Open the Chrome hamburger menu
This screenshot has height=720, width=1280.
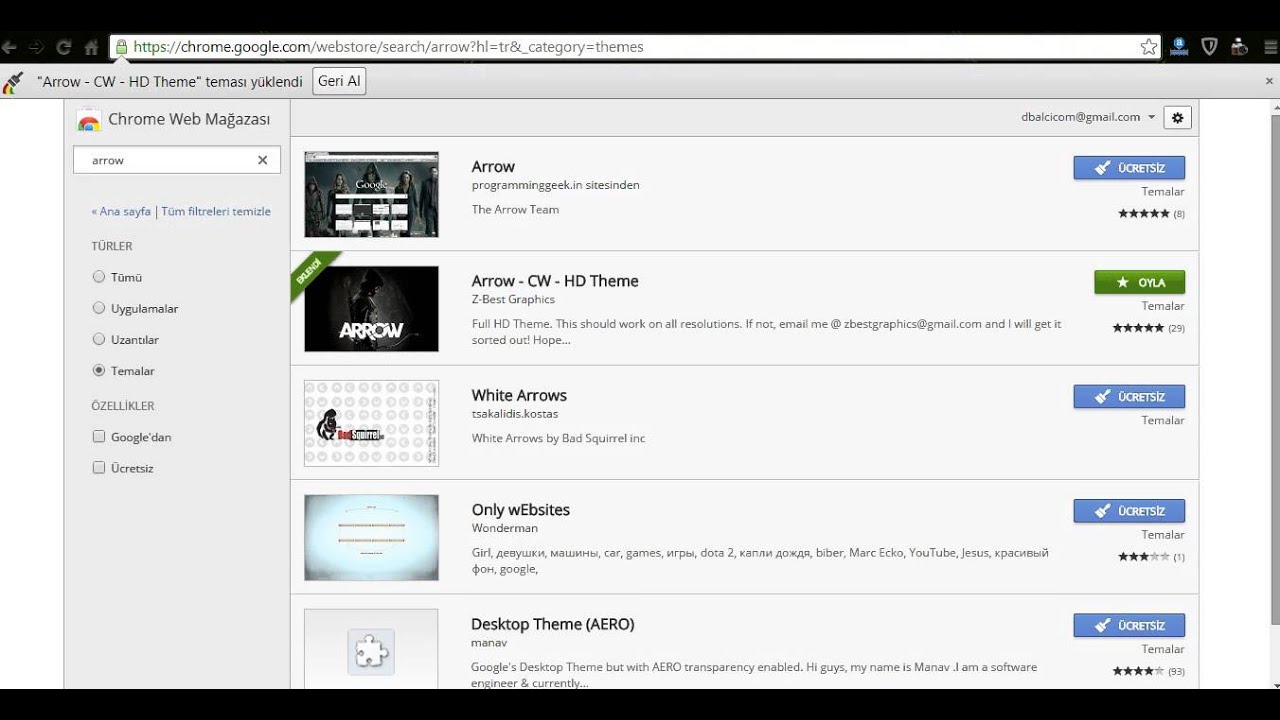pyautogui.click(x=1269, y=46)
